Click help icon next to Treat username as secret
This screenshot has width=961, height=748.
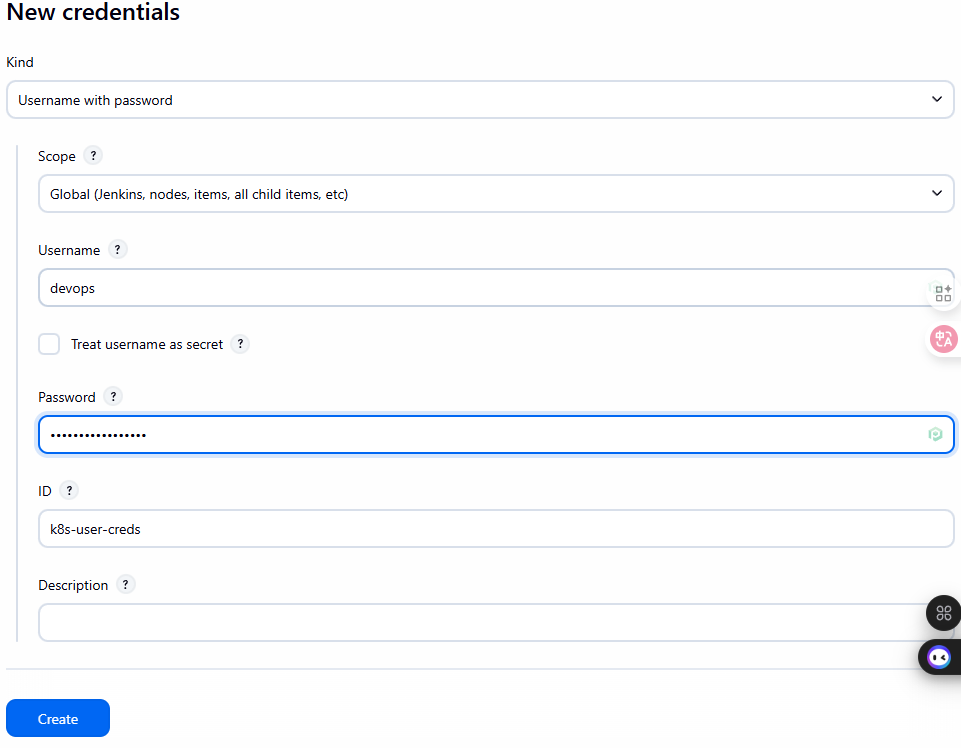point(240,344)
